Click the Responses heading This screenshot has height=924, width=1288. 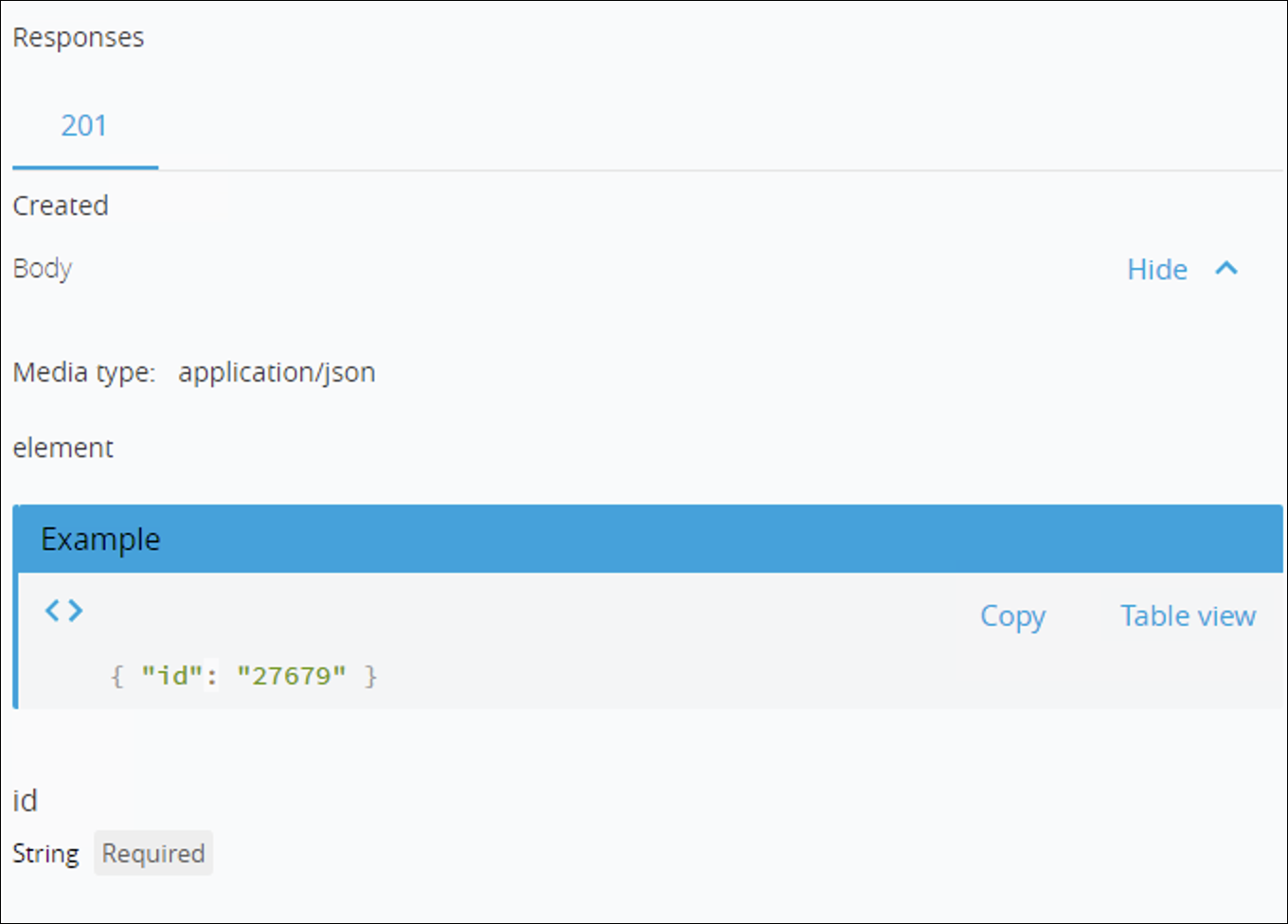click(x=79, y=37)
